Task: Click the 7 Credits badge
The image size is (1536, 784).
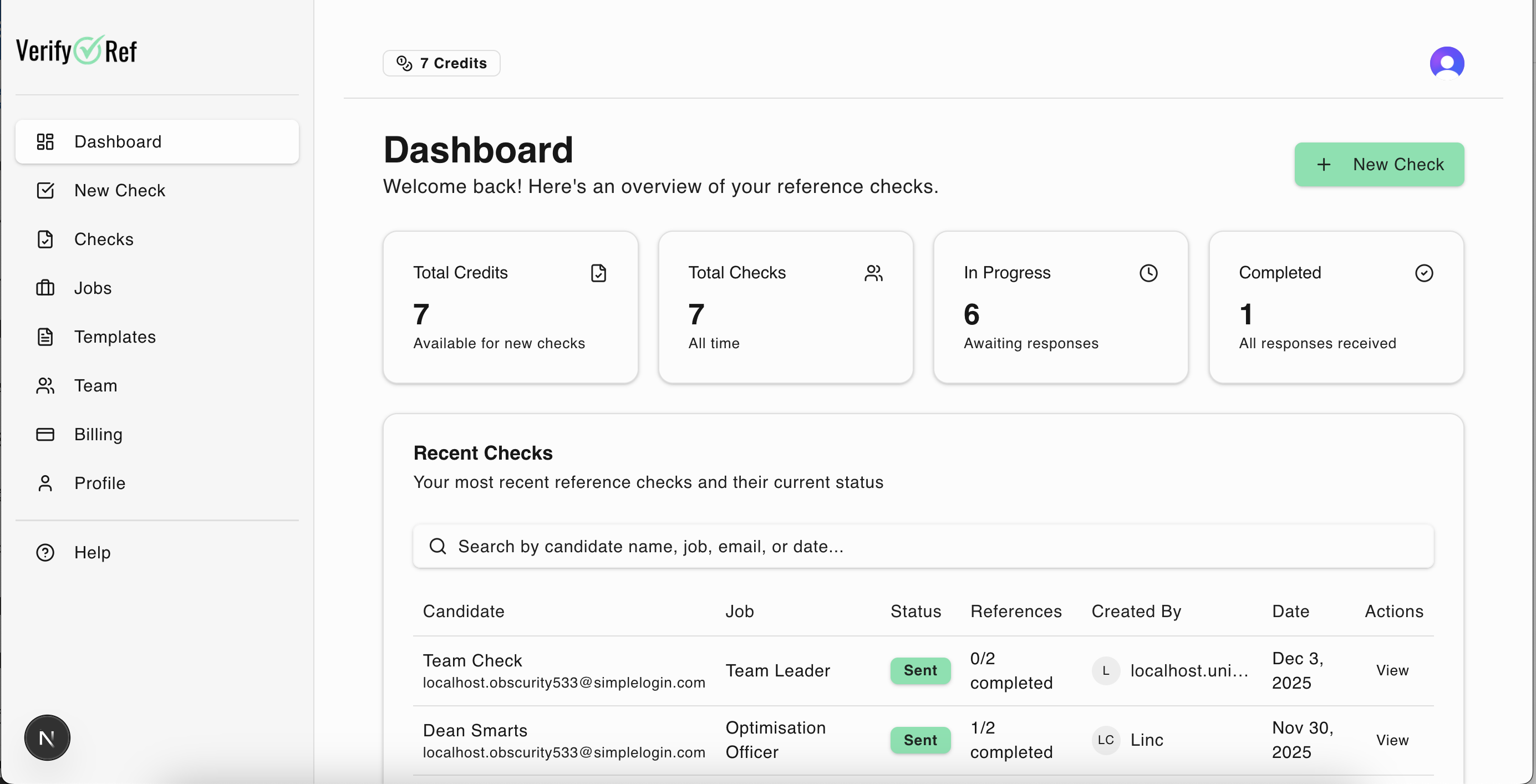Action: click(x=441, y=63)
